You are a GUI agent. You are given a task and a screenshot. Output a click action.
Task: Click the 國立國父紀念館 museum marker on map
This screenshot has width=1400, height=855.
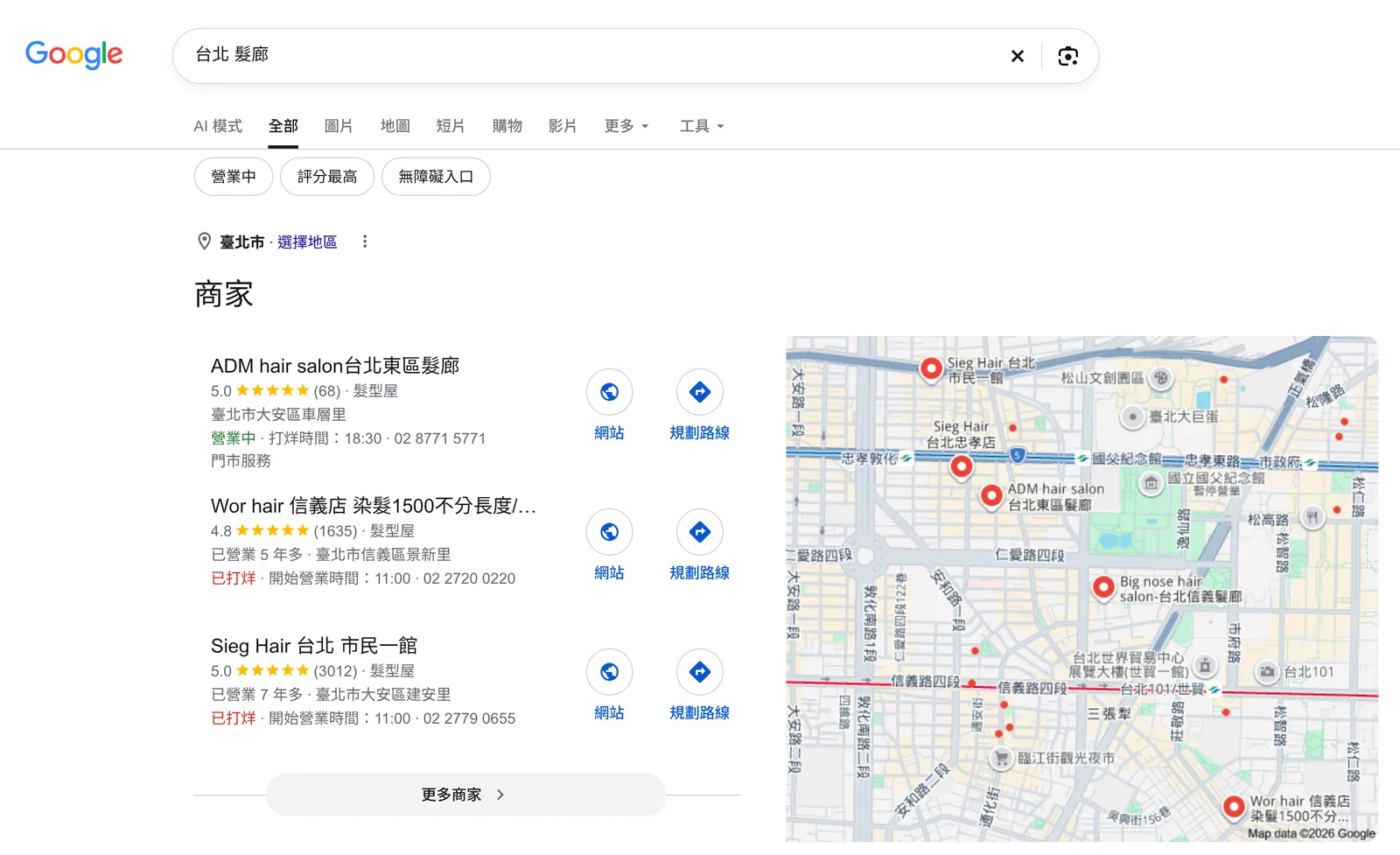[x=1151, y=482]
